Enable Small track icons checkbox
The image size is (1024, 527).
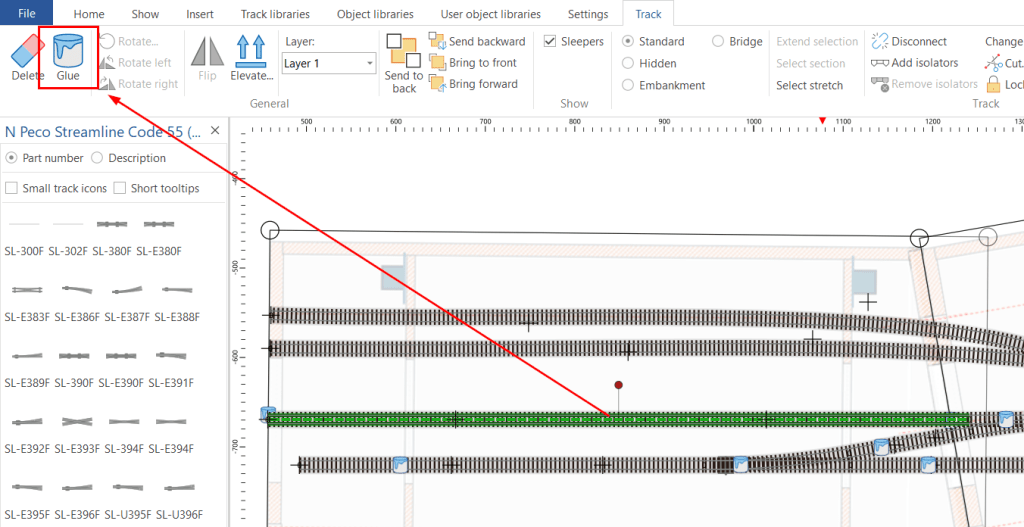point(12,188)
